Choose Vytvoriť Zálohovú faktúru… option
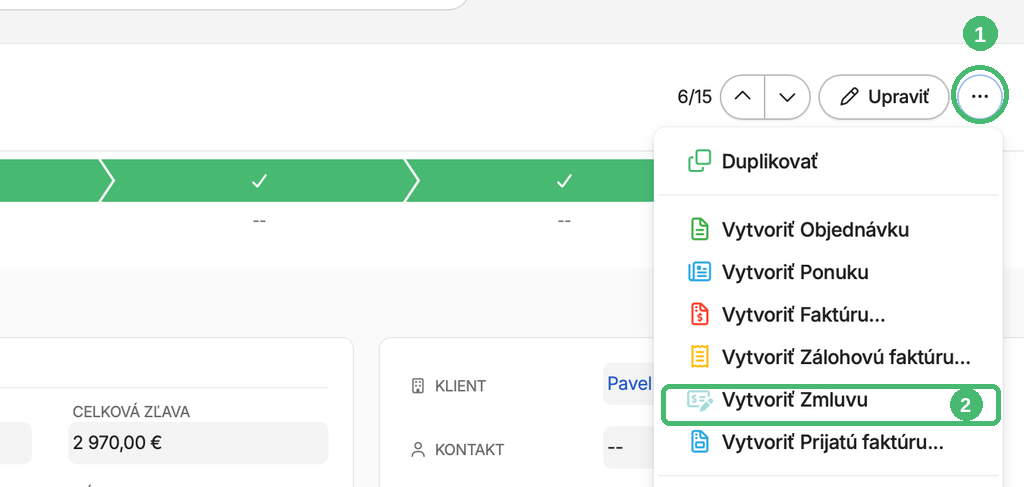The image size is (1024, 487). [828, 357]
